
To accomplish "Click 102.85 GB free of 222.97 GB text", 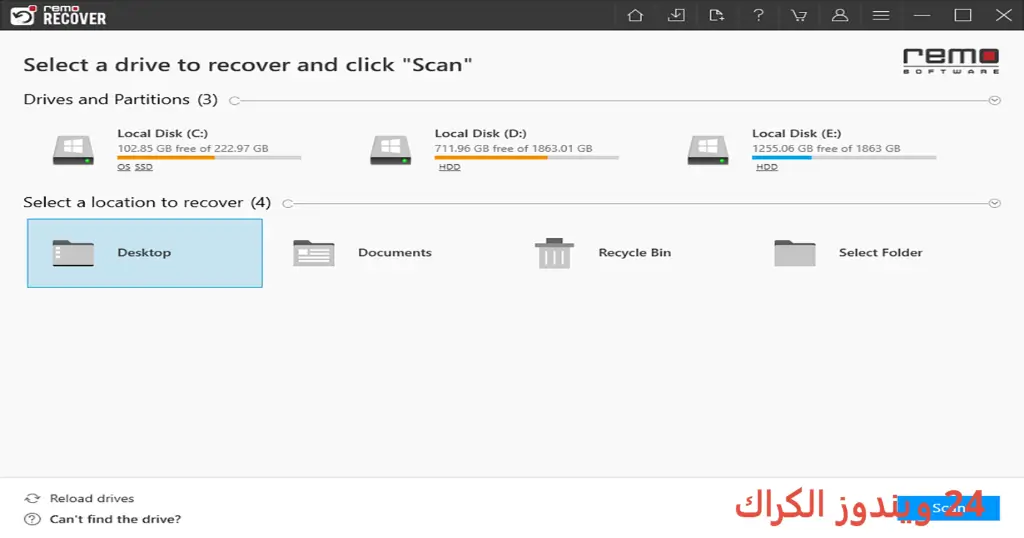I will (x=193, y=148).
